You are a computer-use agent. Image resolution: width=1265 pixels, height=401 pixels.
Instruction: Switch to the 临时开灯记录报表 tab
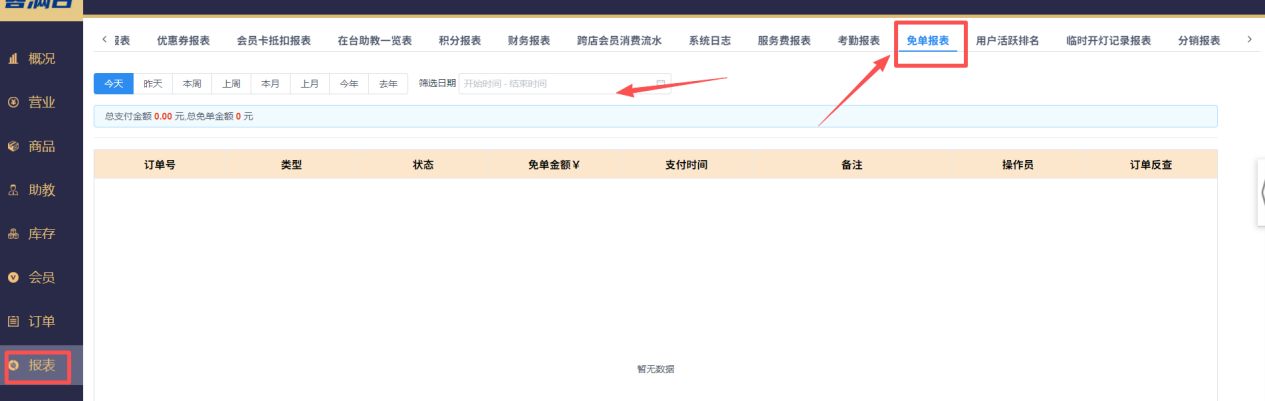point(1108,41)
